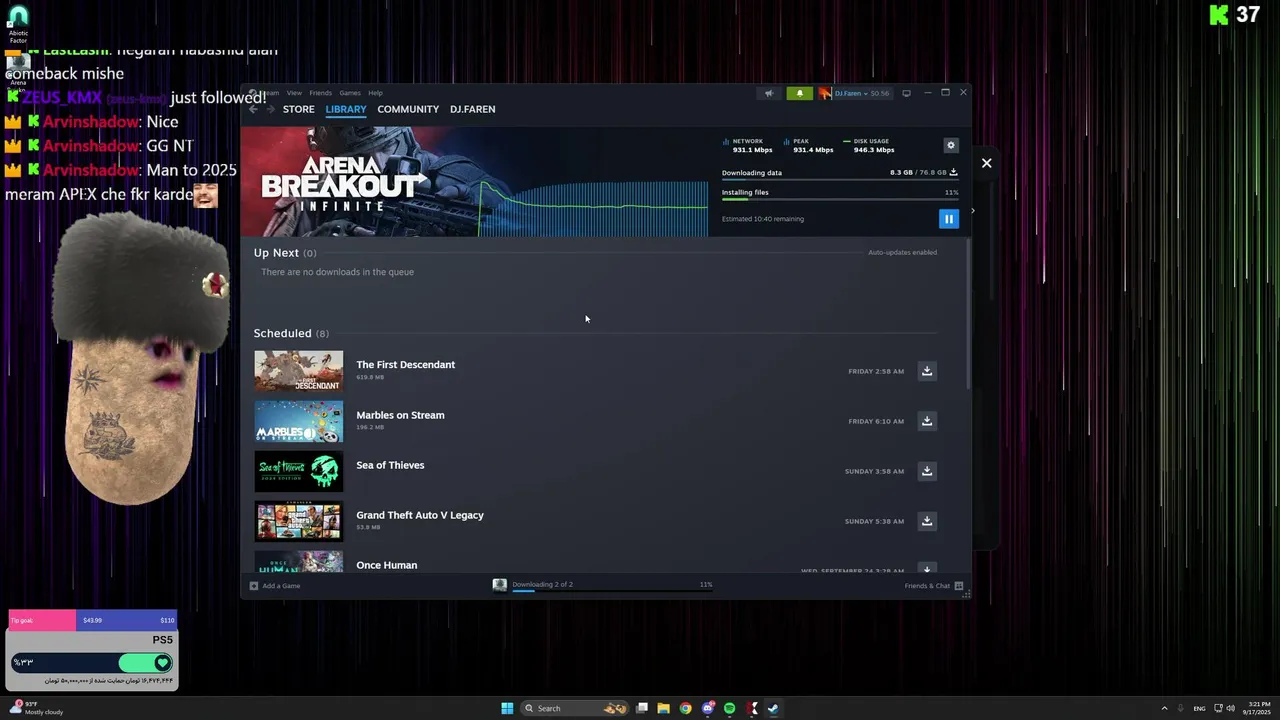Open File Explorer from taskbar
The height and width of the screenshot is (720, 1280).
pos(663,708)
